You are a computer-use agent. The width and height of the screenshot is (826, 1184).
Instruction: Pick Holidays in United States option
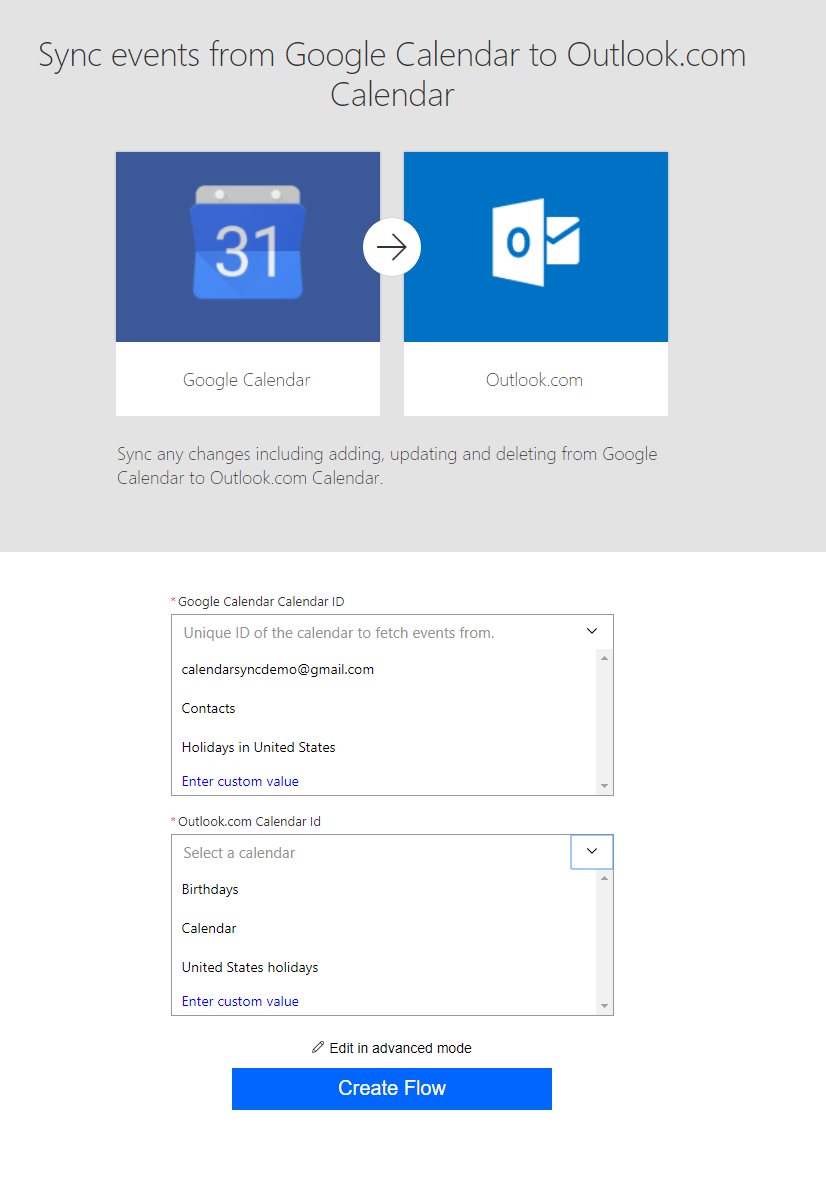tap(258, 748)
